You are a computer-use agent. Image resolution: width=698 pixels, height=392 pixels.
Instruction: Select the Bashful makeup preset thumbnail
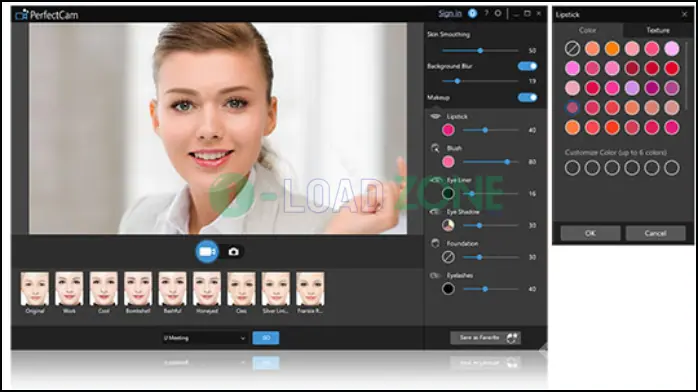coord(172,289)
